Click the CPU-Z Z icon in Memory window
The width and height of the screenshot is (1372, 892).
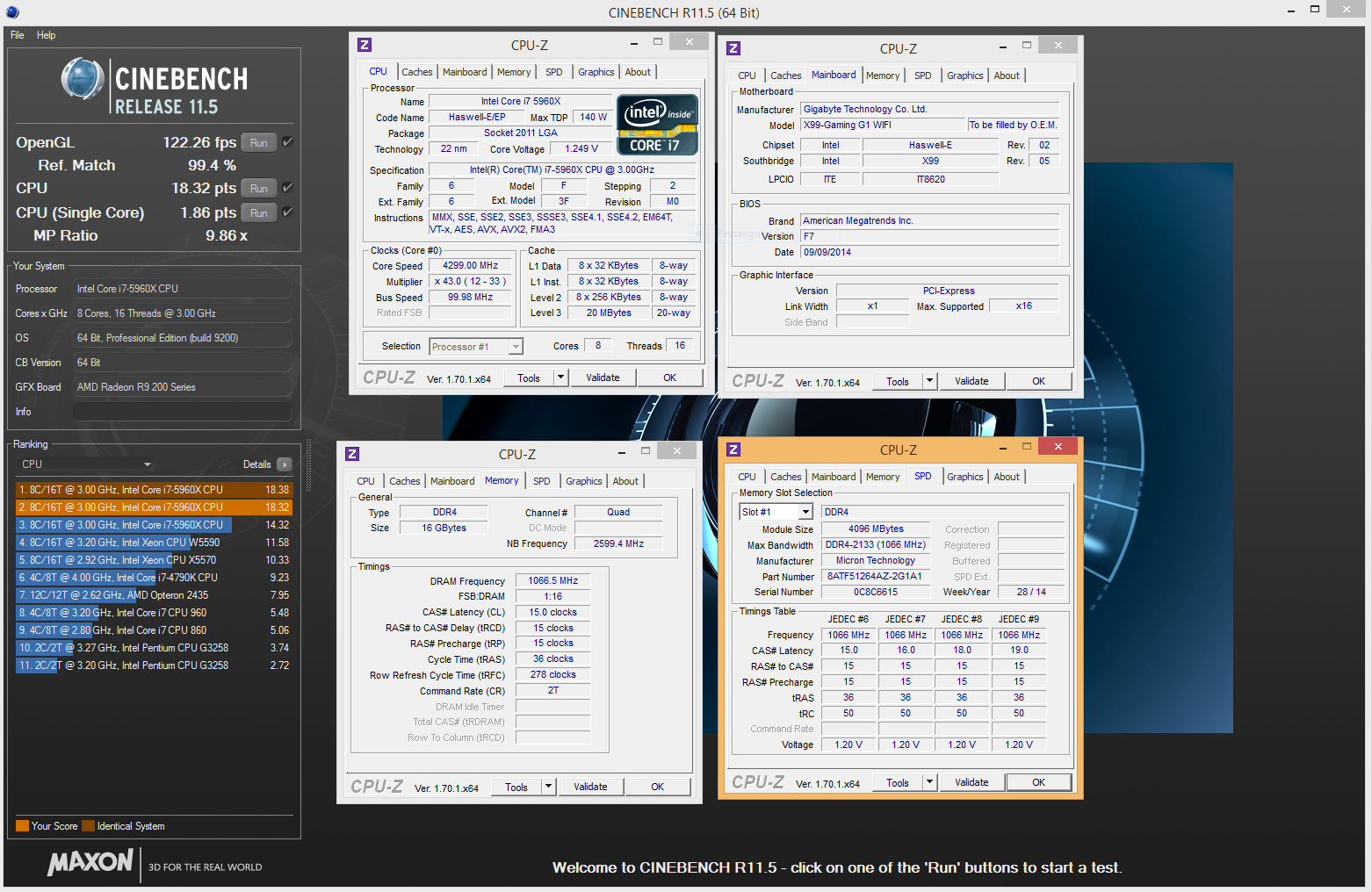(x=352, y=454)
